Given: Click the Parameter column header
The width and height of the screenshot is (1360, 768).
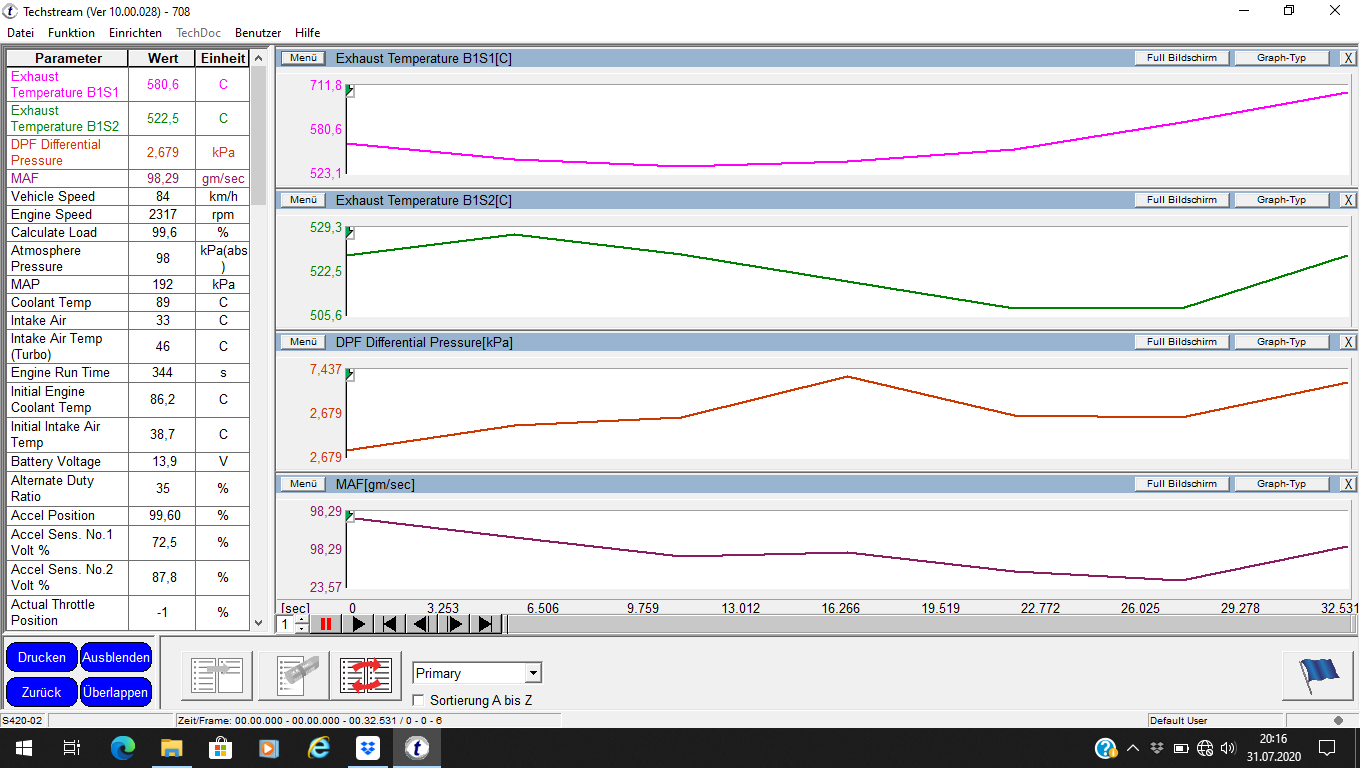Looking at the screenshot, I should point(68,58).
